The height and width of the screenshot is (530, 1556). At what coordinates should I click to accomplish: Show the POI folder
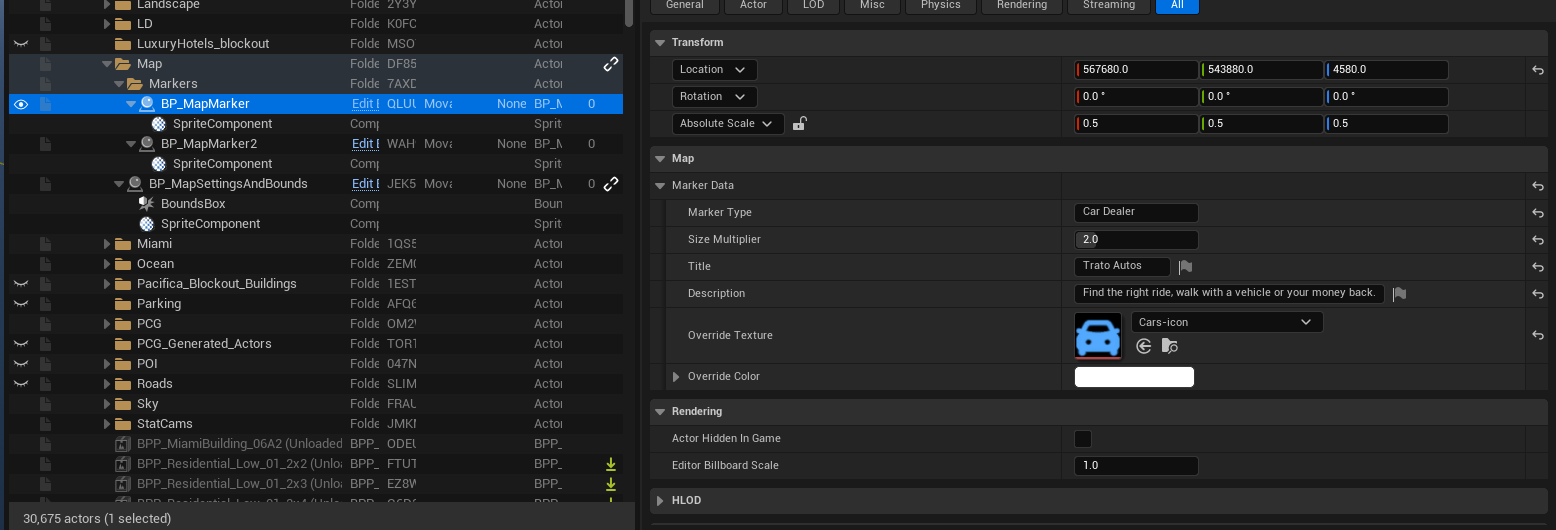coord(20,364)
